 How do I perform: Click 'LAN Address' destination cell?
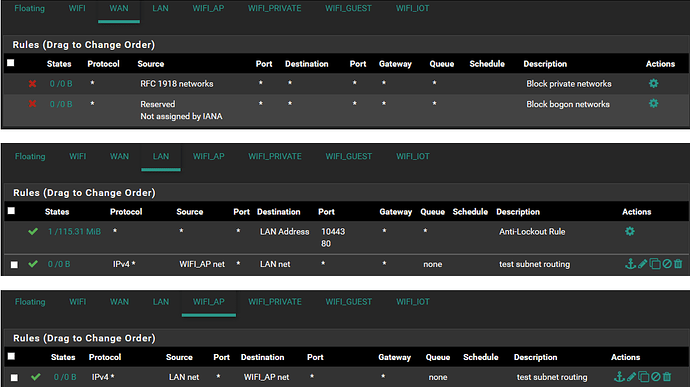(x=285, y=232)
